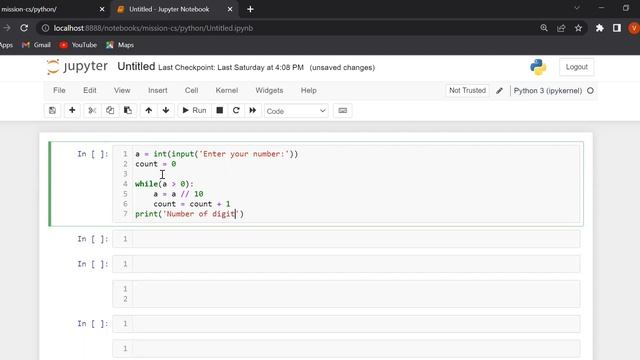Close the mission-cs/python tab
Image resolution: width=640 pixels, height=360 pixels.
tap(102, 9)
